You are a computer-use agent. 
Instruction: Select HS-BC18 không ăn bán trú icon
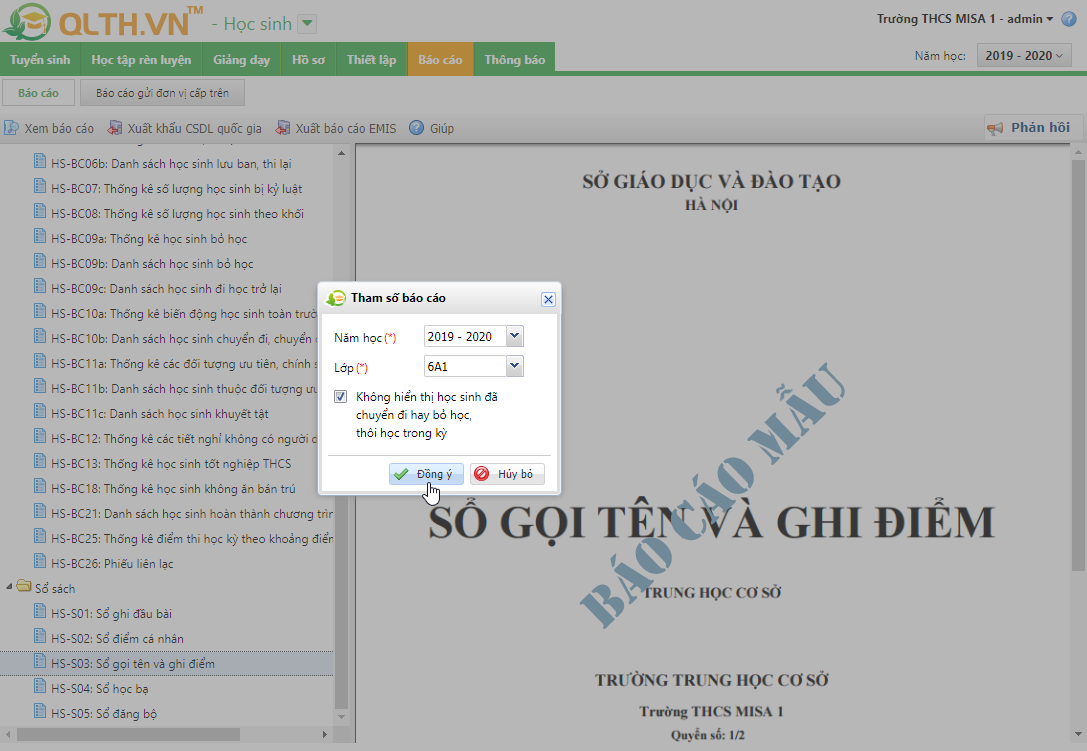tap(40, 486)
